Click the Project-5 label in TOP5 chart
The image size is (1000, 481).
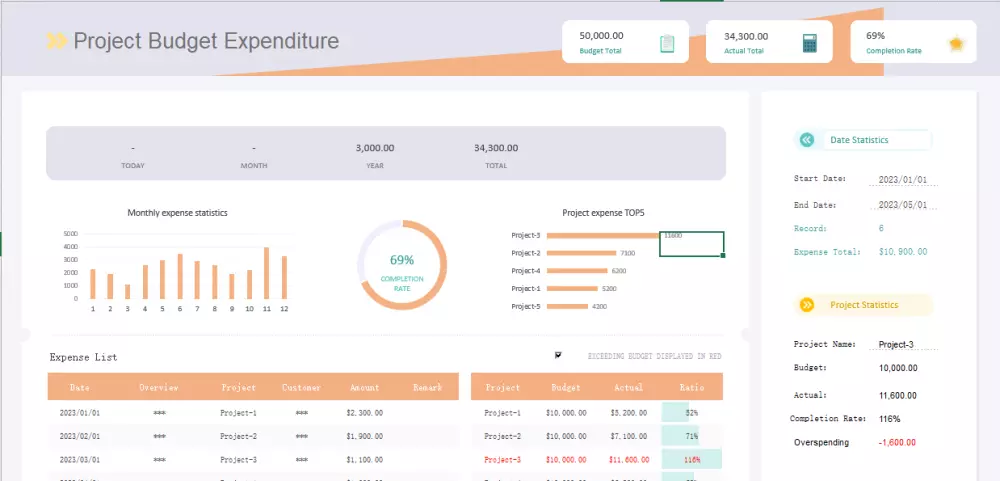tap(526, 307)
